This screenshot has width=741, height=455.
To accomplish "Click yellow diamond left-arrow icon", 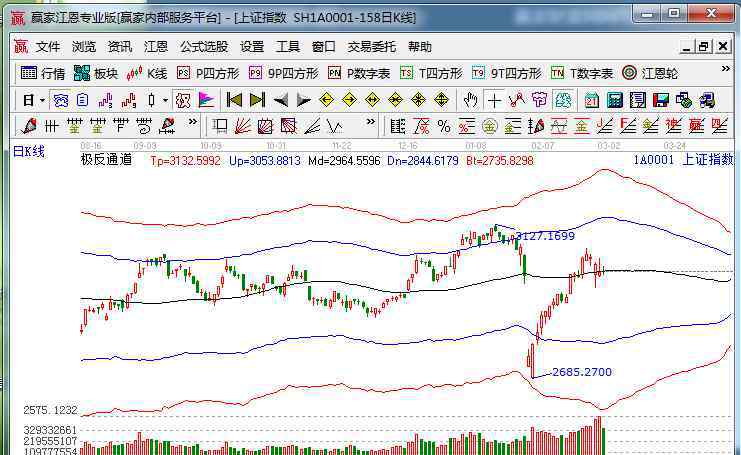I will coord(327,100).
